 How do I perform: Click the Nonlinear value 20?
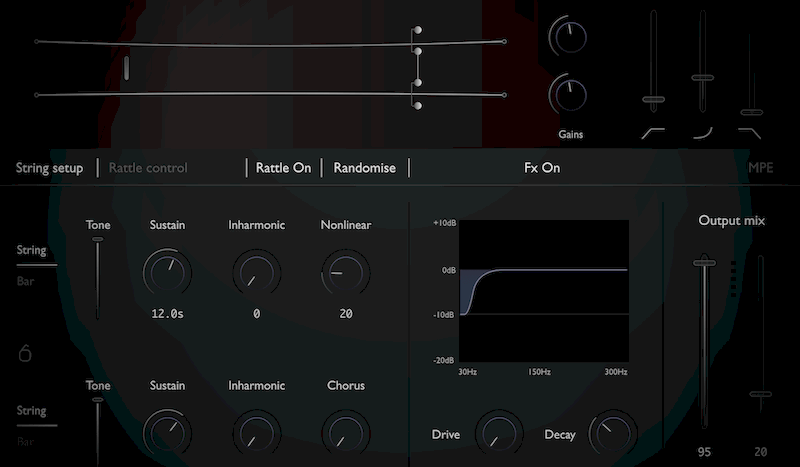click(x=346, y=314)
